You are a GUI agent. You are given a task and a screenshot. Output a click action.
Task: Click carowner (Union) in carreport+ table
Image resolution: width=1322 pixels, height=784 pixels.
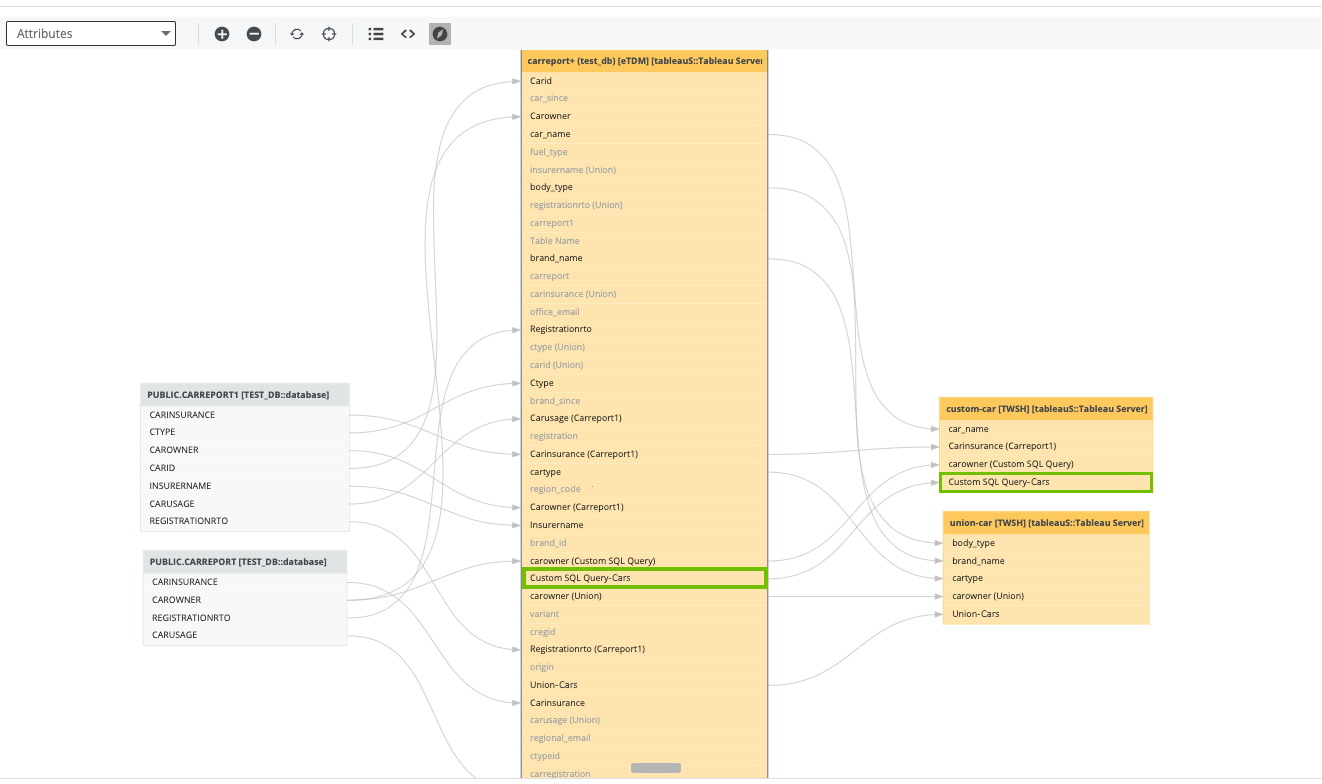pyautogui.click(x=645, y=596)
